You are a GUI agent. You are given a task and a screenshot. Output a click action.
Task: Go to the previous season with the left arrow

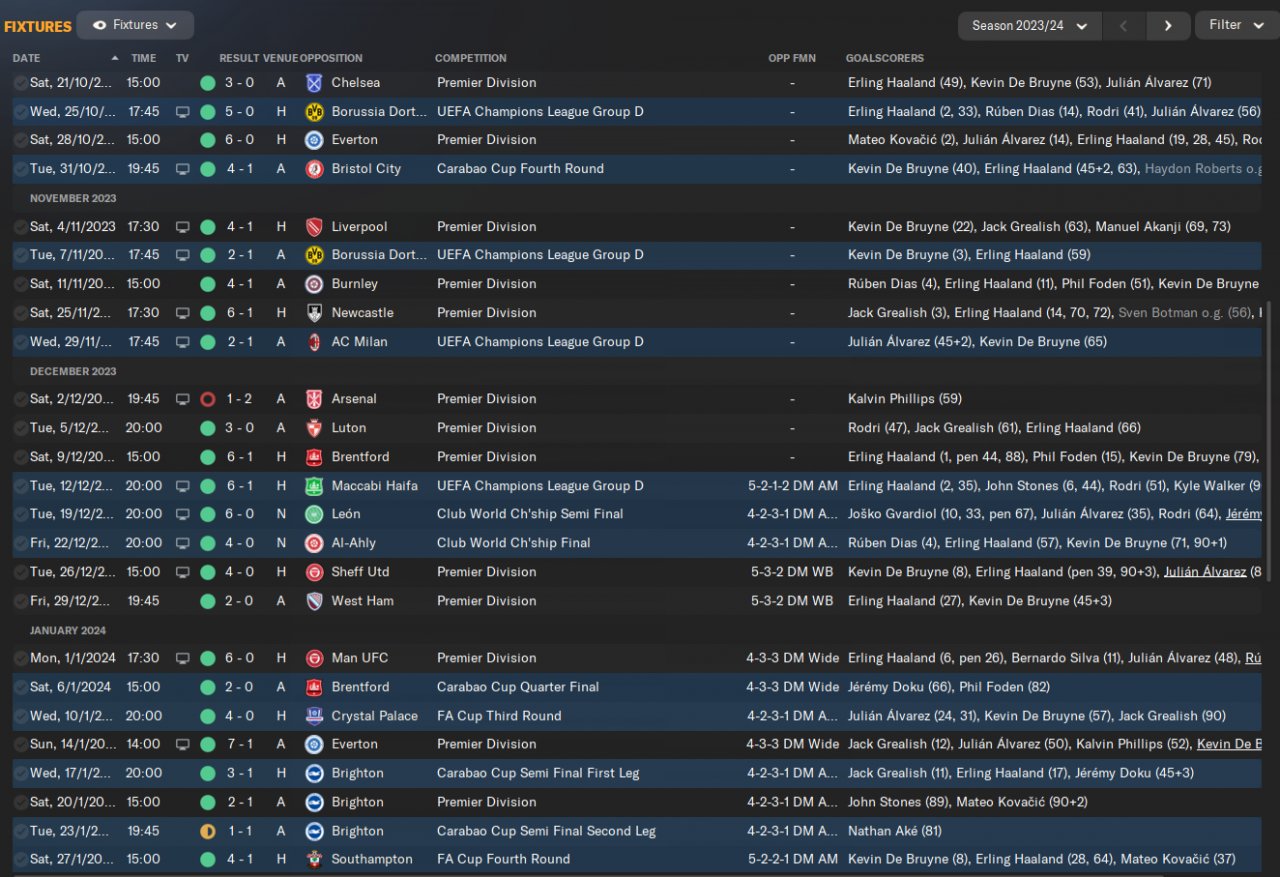pos(1123,26)
